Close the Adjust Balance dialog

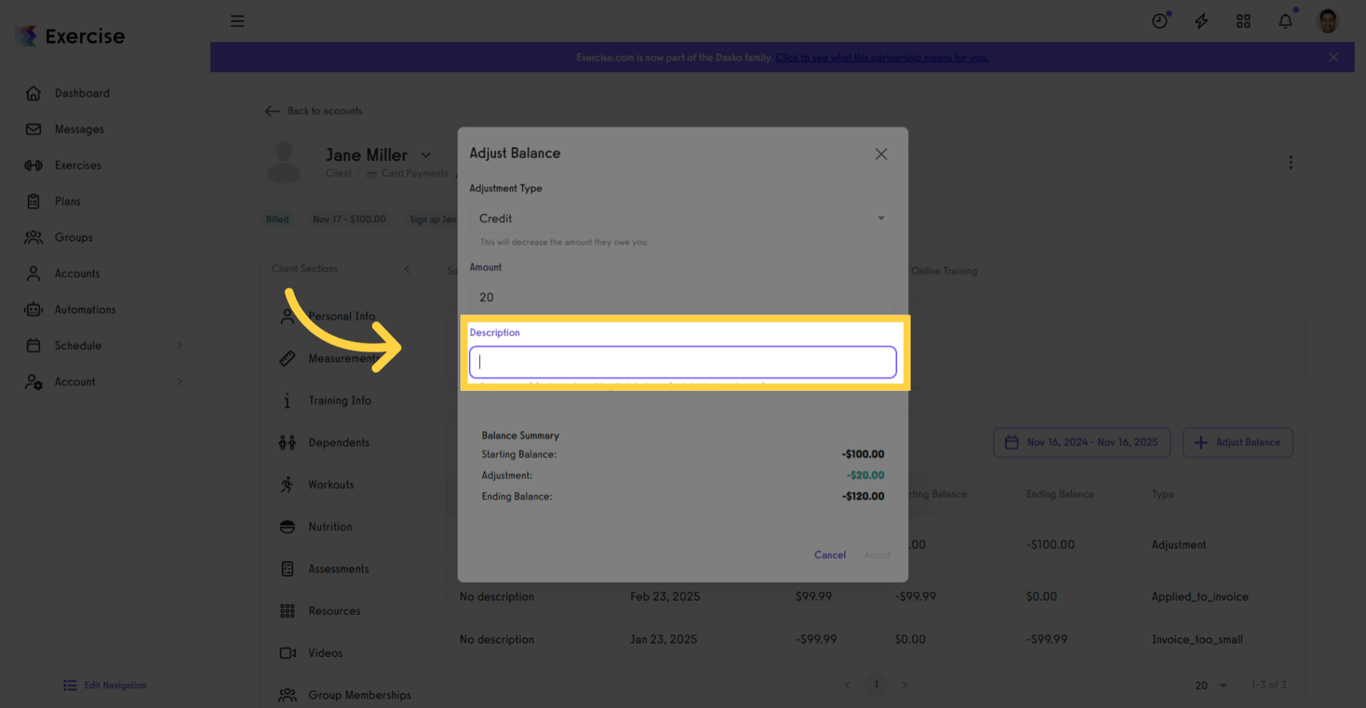(x=881, y=154)
